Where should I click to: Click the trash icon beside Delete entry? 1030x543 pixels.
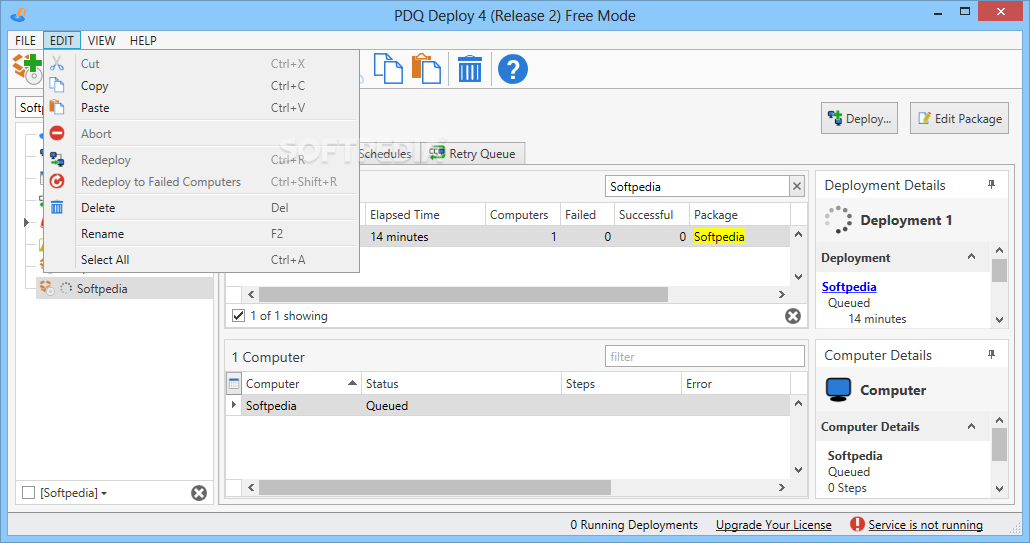click(57, 207)
